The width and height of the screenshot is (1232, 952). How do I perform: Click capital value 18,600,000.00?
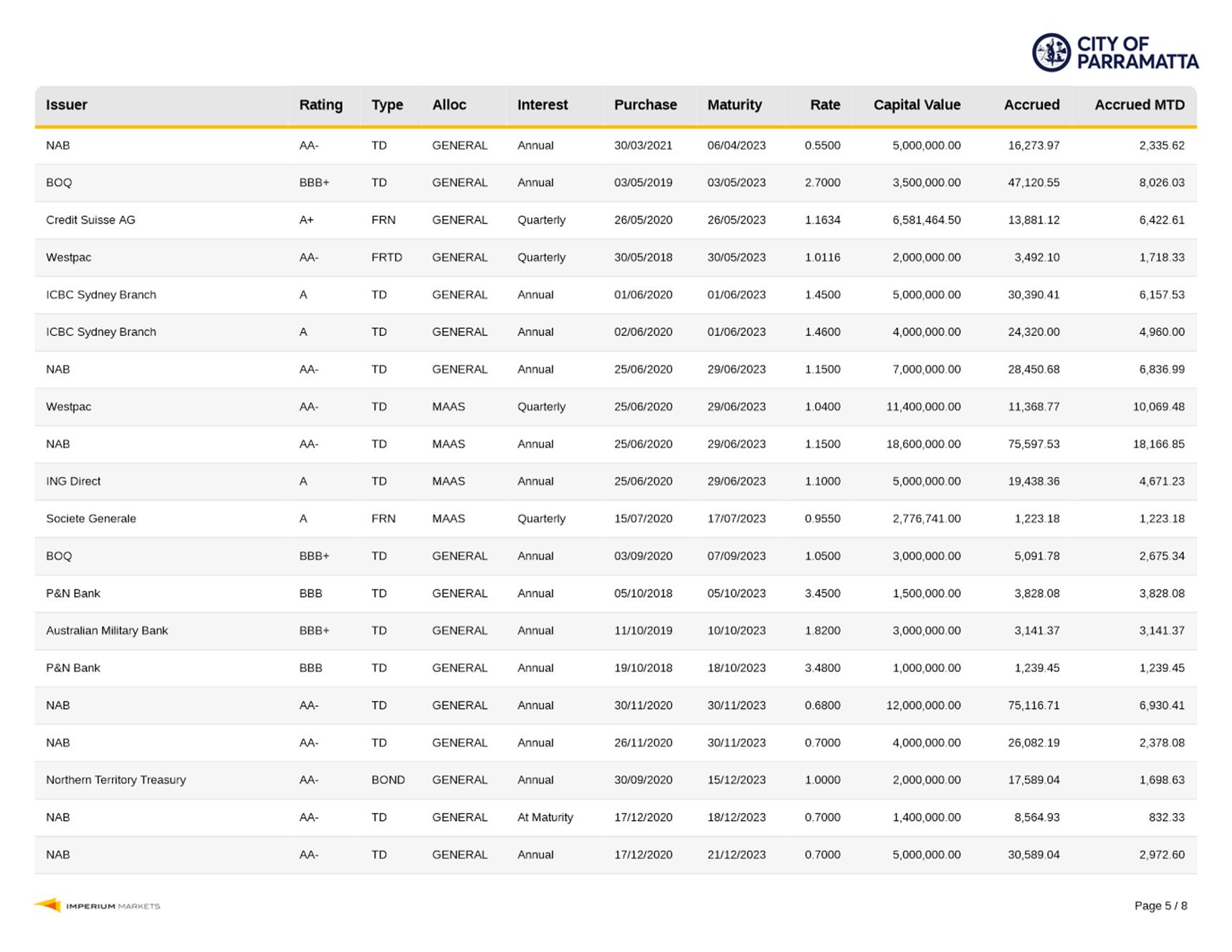pyautogui.click(x=924, y=444)
